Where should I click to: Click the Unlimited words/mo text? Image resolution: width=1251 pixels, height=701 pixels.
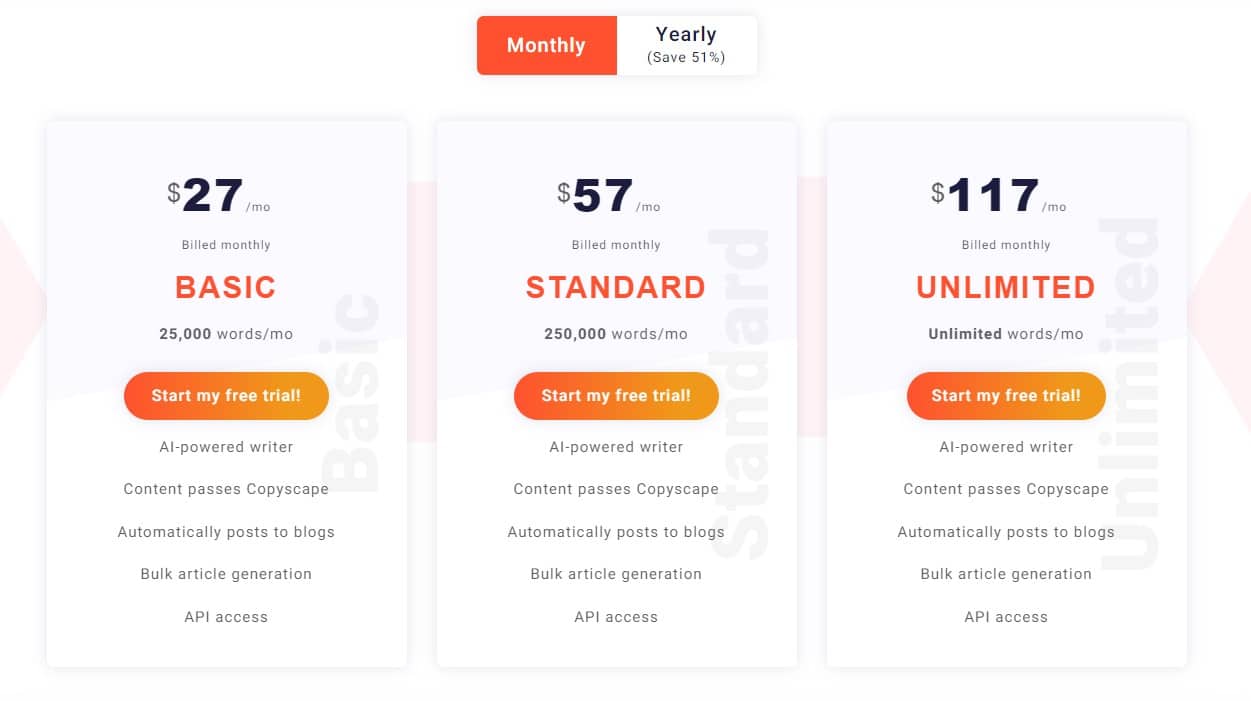1006,334
